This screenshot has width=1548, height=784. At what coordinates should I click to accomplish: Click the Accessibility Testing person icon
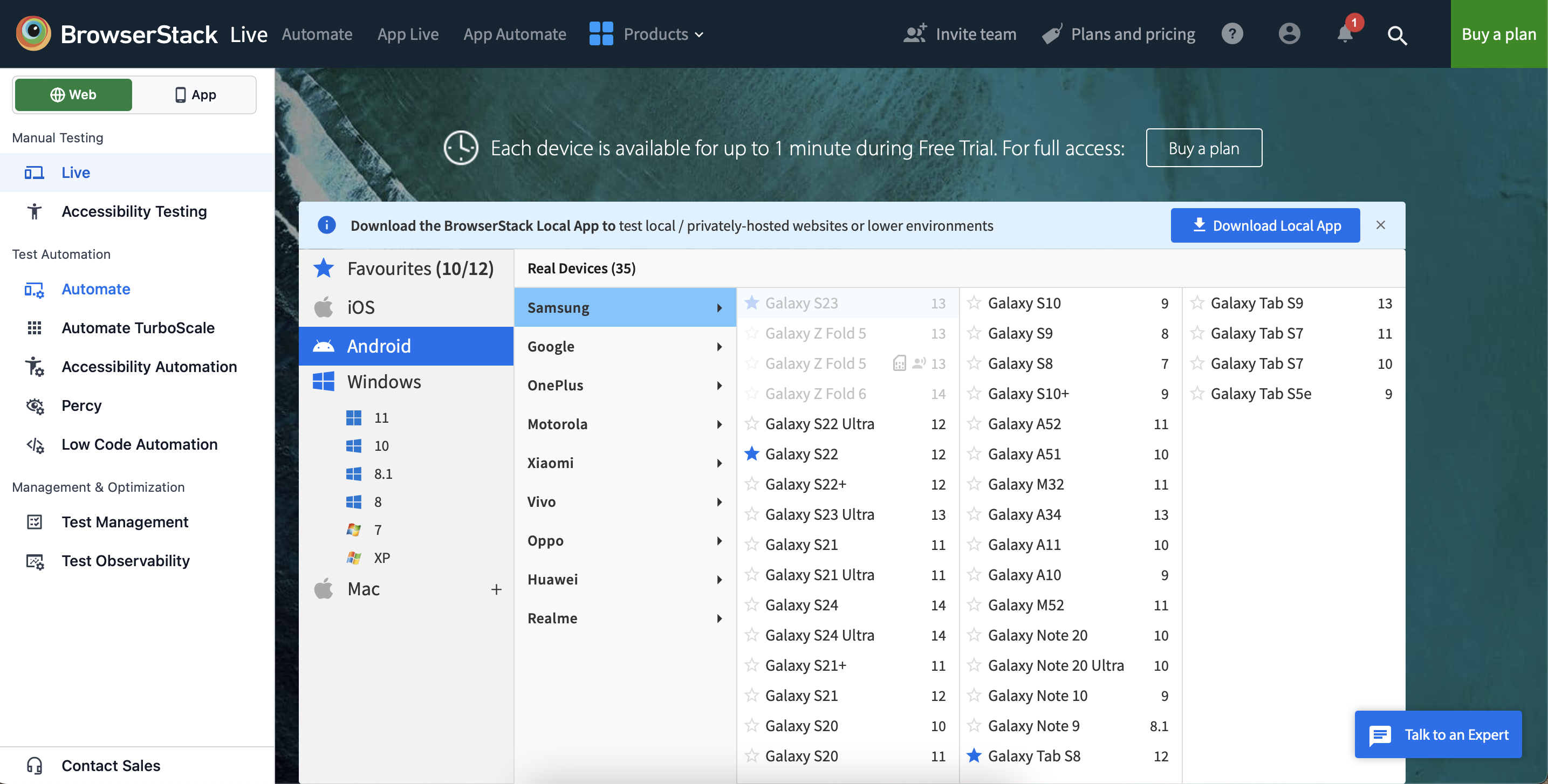35,211
